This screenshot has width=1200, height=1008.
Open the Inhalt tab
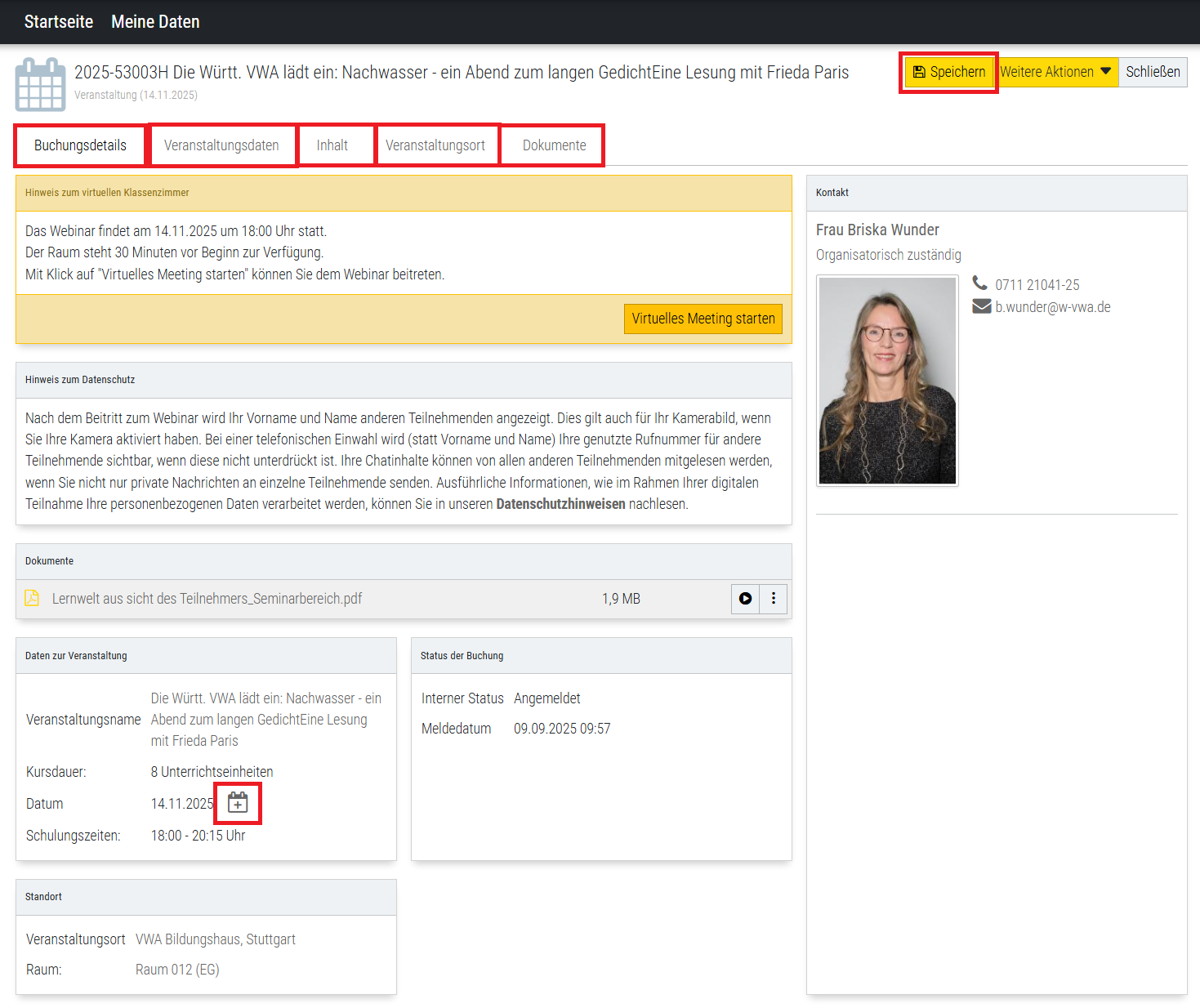[332, 145]
